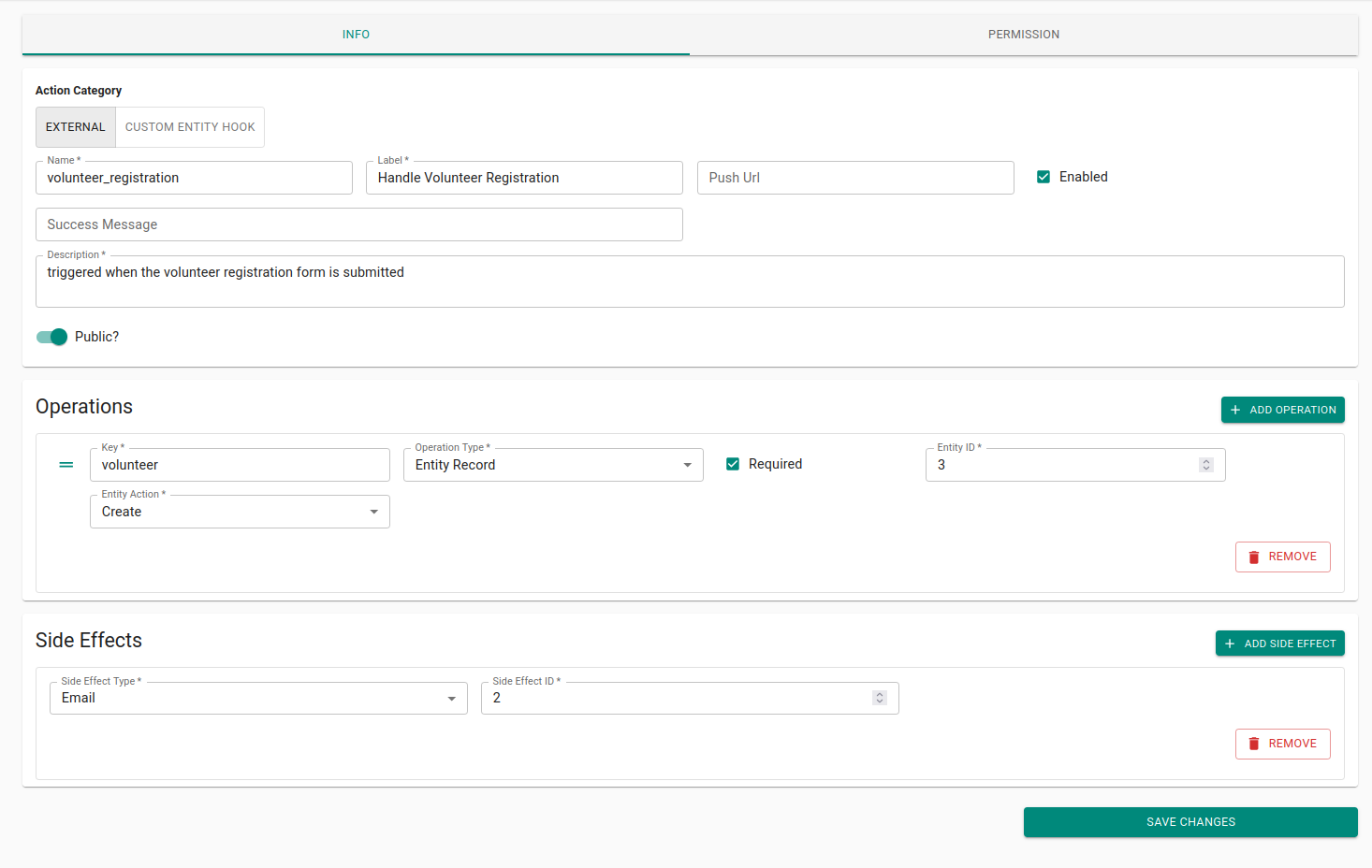Click SAVE CHANGES button

tap(1190, 822)
